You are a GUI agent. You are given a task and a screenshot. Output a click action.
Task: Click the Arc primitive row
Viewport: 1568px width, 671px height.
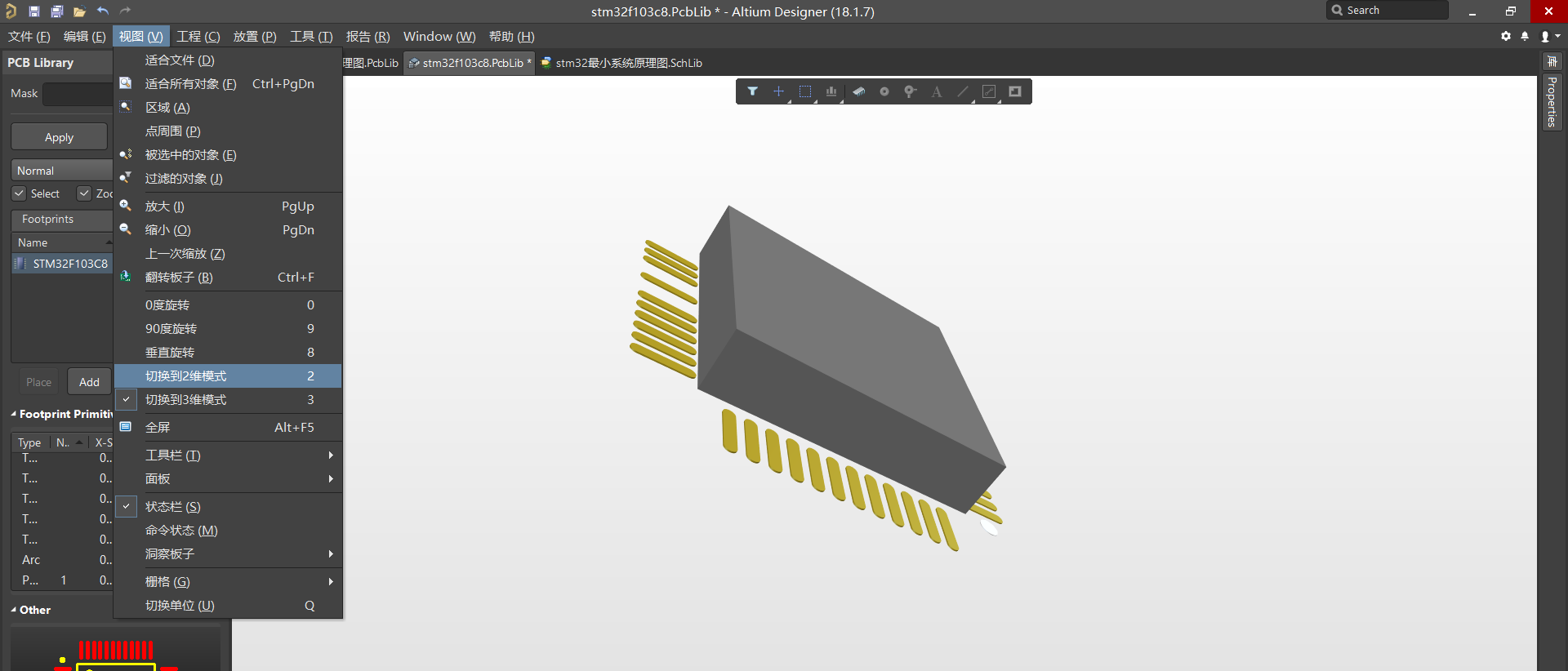(62, 560)
